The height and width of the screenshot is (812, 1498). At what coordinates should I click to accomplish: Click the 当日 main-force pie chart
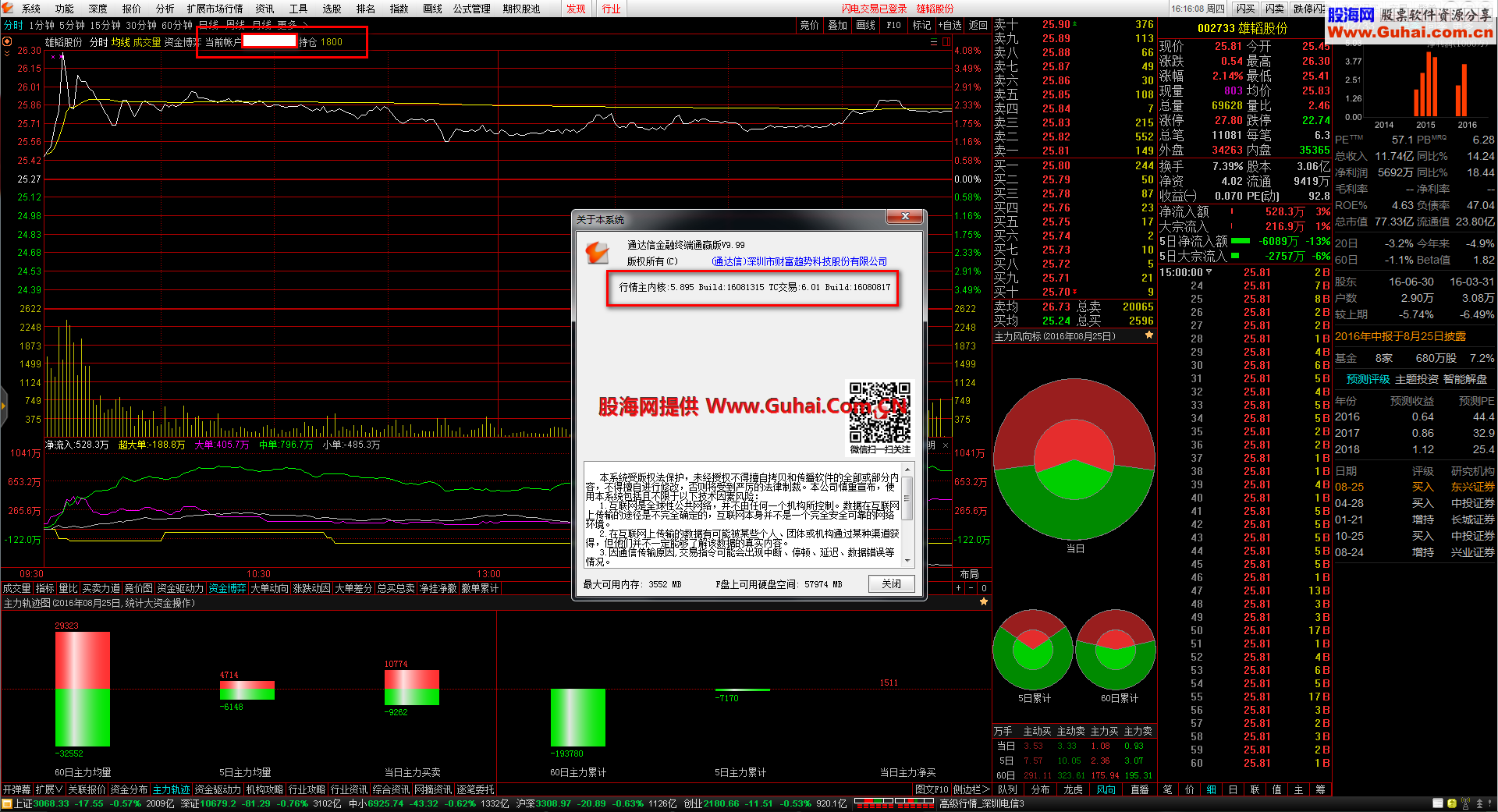coord(1074,459)
